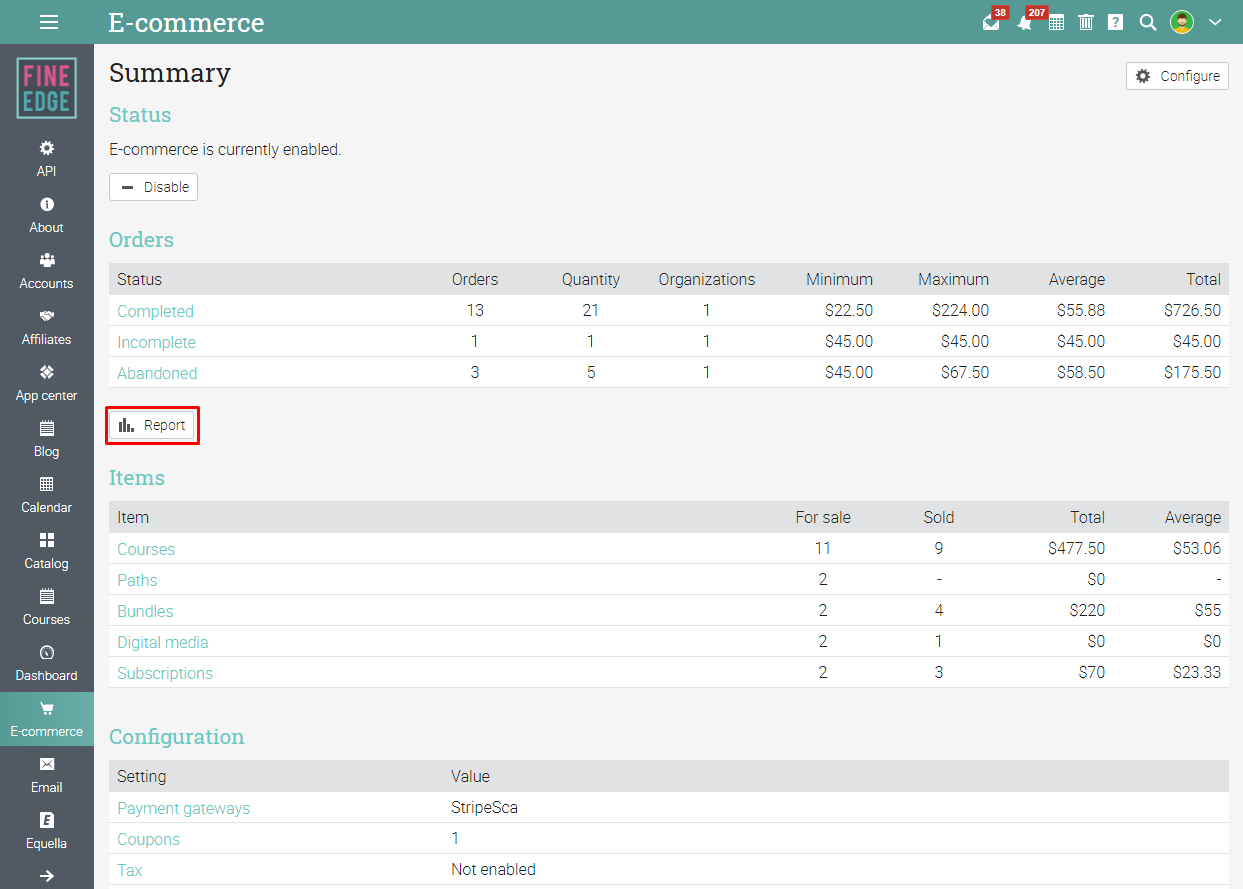Click the Bundles total $220
1243x889 pixels.
pyautogui.click(x=1086, y=611)
